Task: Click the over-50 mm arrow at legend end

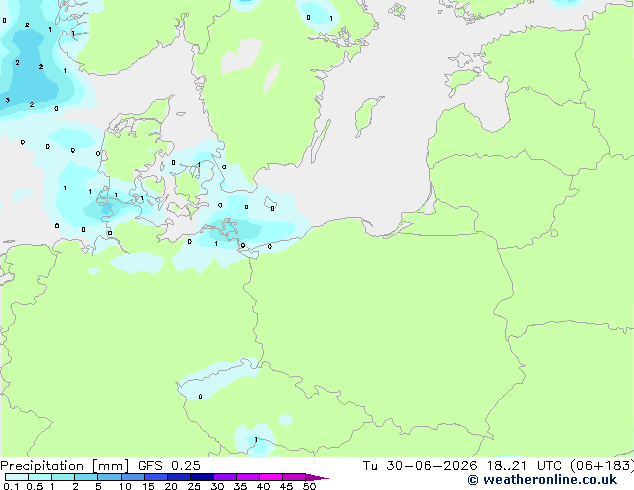Action: coord(317,477)
